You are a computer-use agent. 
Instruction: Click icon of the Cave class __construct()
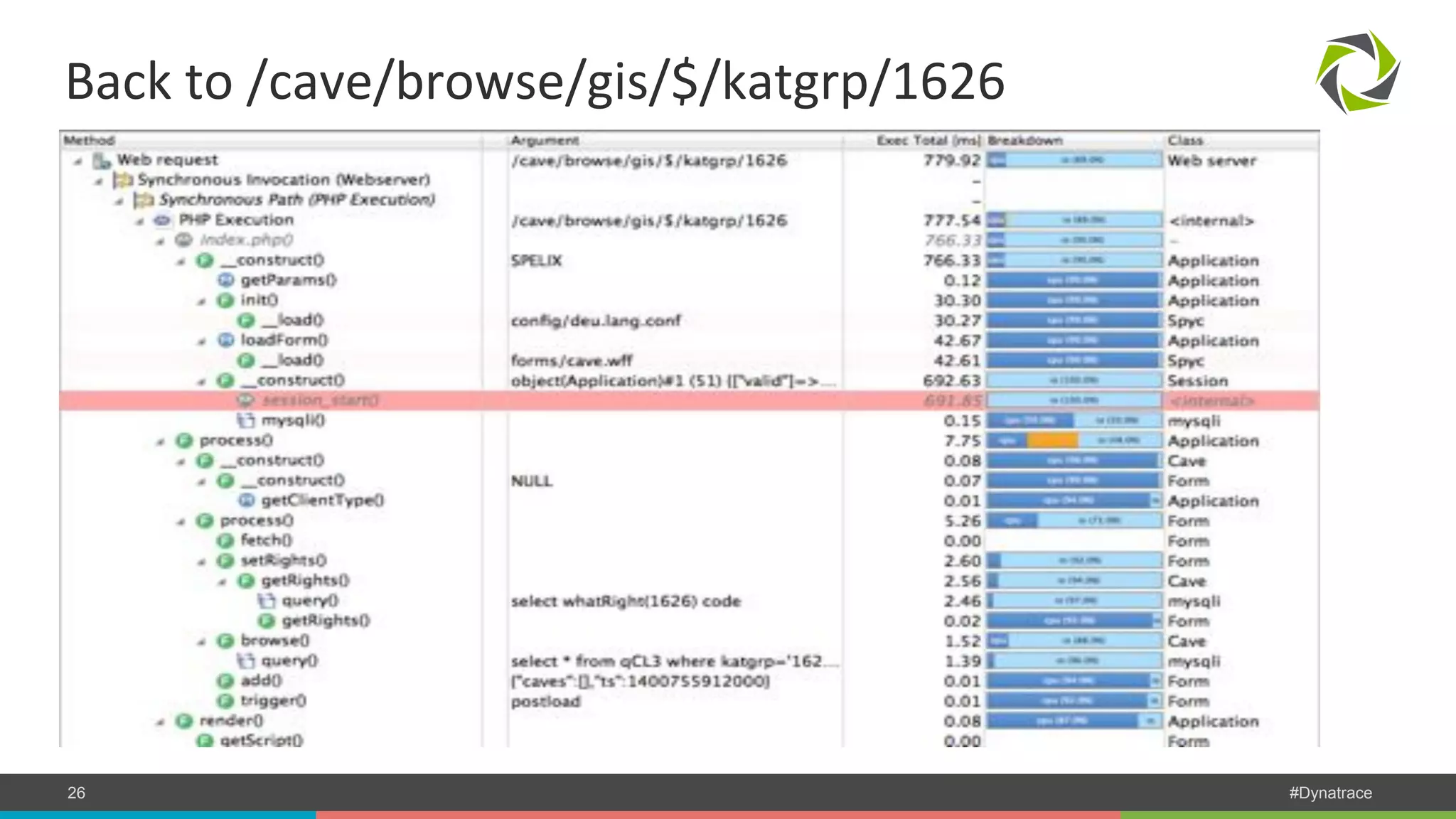[x=205, y=461]
